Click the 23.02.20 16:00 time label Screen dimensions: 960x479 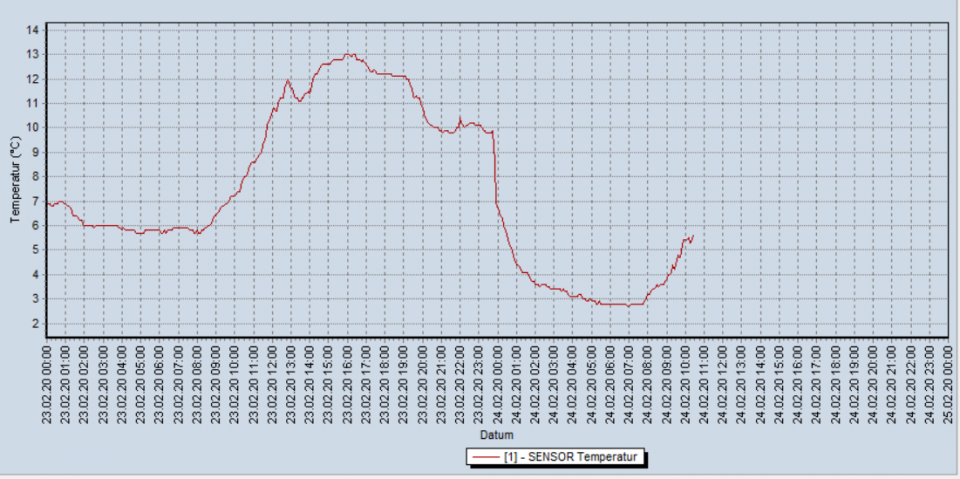pyautogui.click(x=347, y=384)
